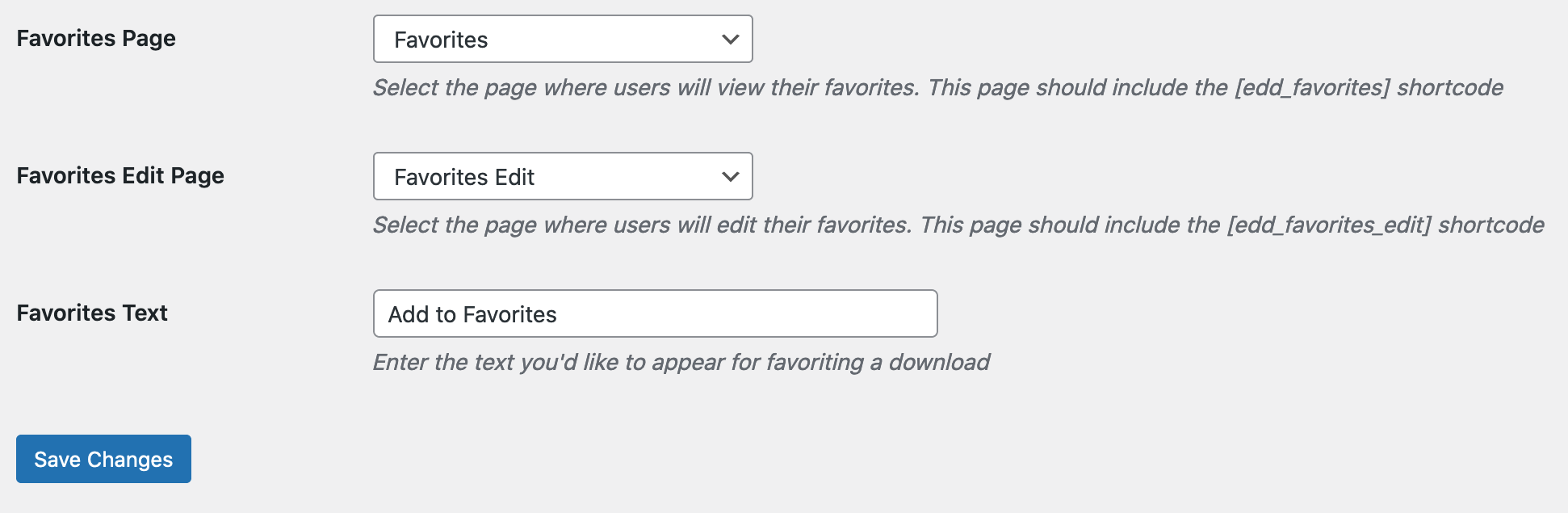The width and height of the screenshot is (1568, 513).
Task: Click the selected "Favorites Edit" dropdown value
Action: pyautogui.click(x=464, y=177)
